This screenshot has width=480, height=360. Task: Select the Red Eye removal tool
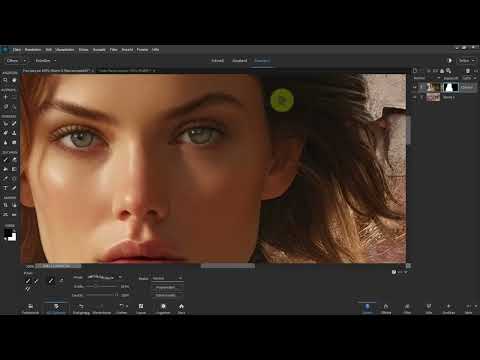5,124
